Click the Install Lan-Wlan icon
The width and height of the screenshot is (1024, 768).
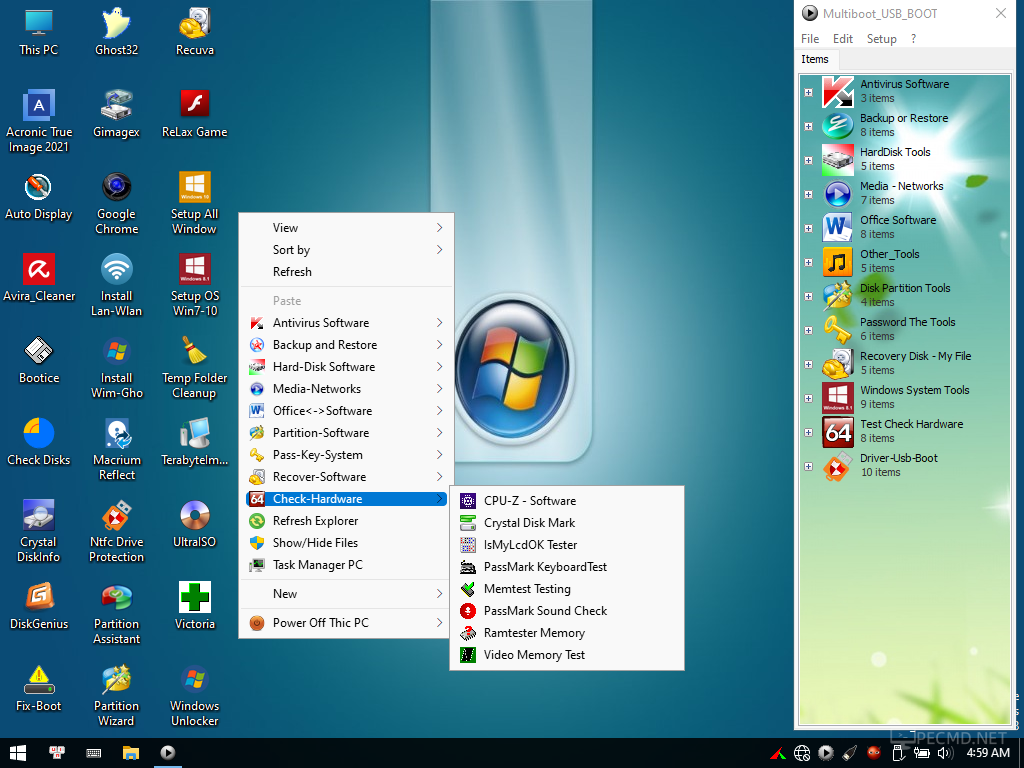[x=116, y=286]
